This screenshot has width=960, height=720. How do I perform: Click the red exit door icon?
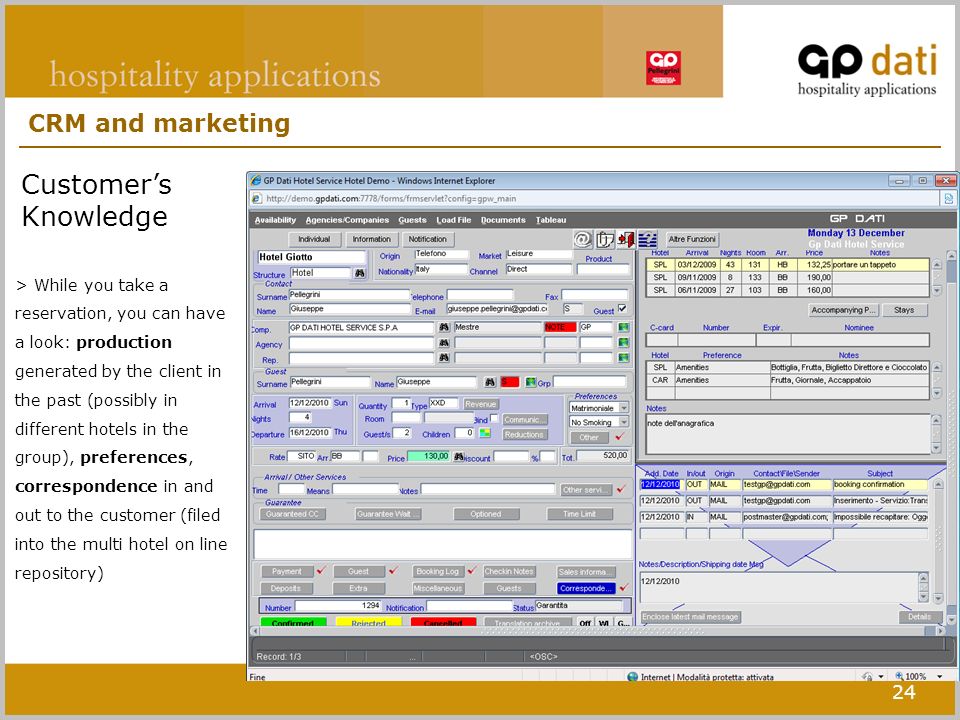pos(626,239)
